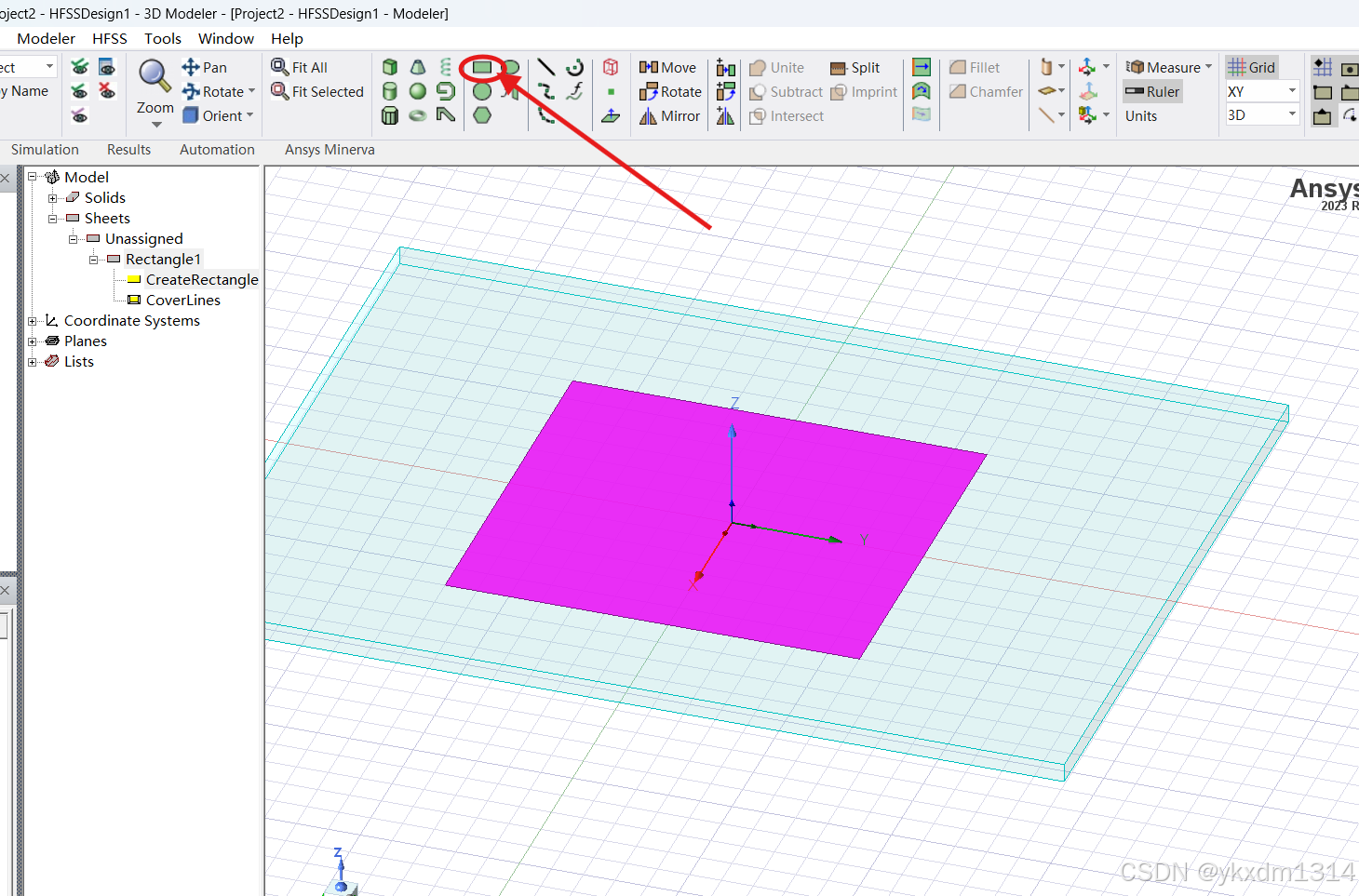Select the Draw Circle tool
This screenshot has width=1359, height=896.
pyautogui.click(x=482, y=91)
